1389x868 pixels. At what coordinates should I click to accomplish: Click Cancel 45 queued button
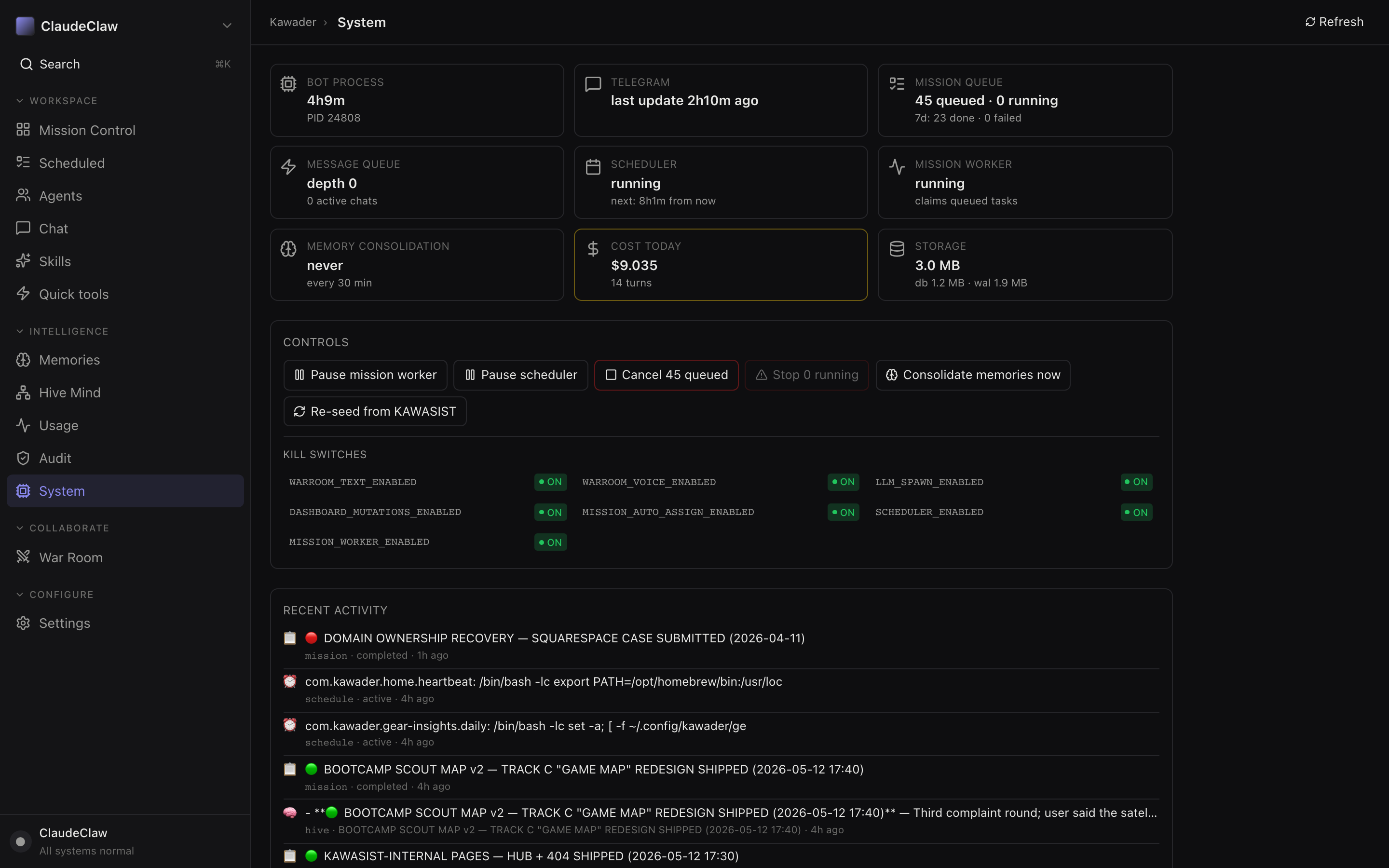pos(667,375)
